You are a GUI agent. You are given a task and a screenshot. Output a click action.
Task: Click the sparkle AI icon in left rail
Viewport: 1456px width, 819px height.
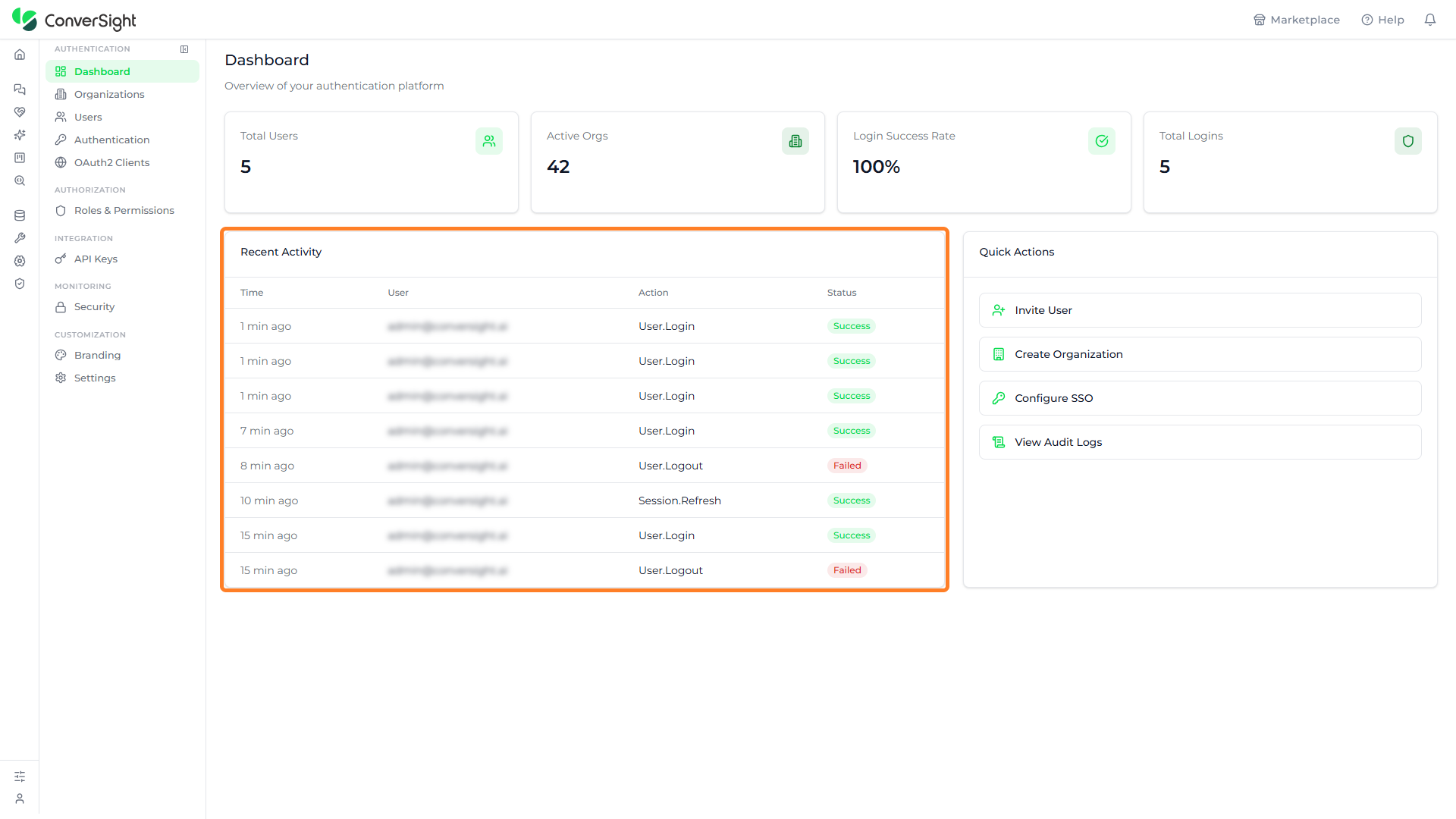[x=20, y=135]
